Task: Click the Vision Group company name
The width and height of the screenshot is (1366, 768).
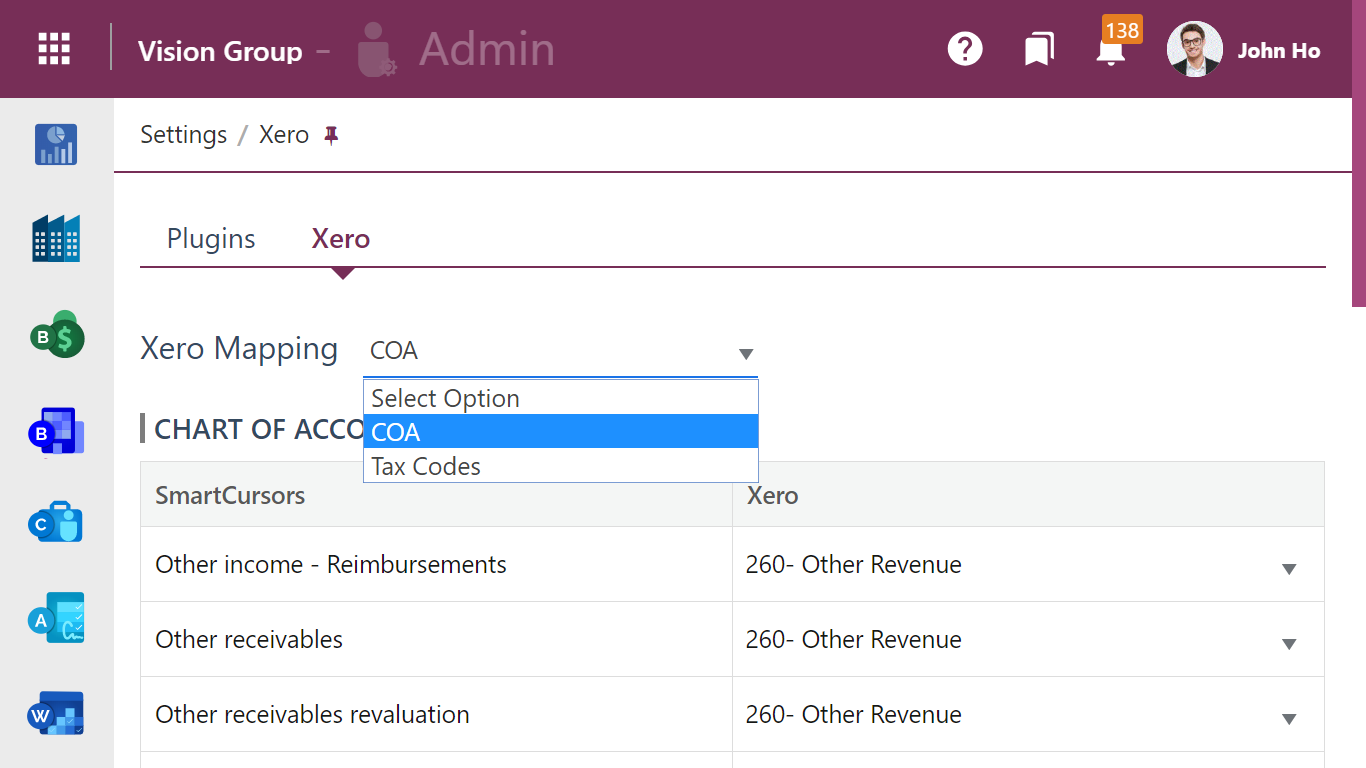Action: point(220,51)
